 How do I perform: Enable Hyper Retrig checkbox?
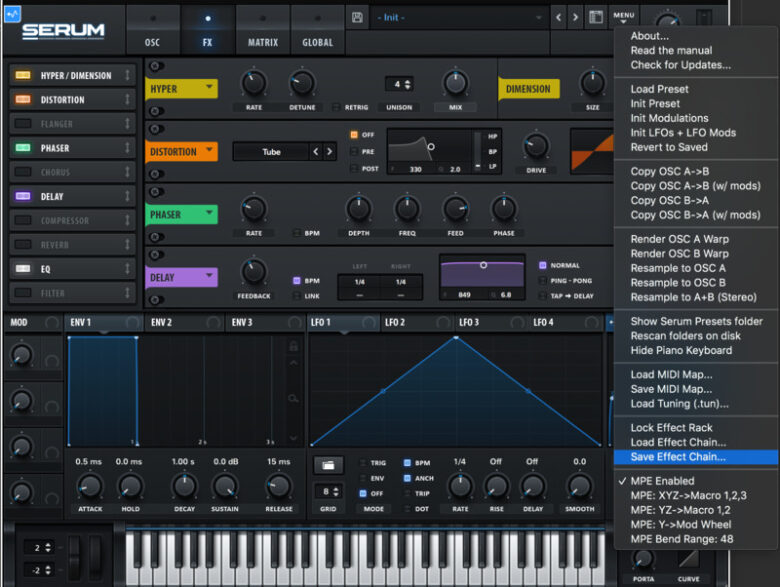pyautogui.click(x=336, y=107)
